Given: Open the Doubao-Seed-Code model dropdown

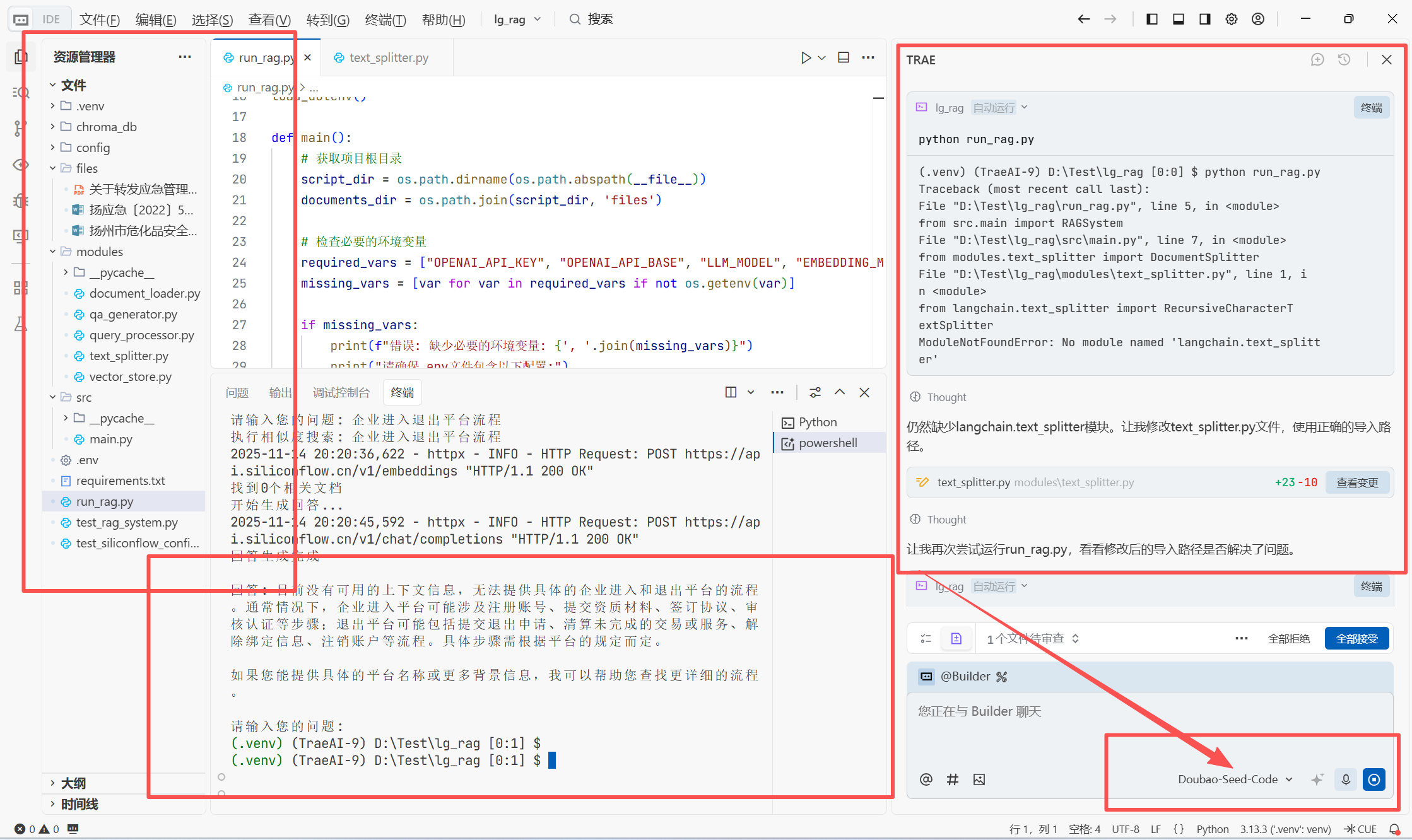Looking at the screenshot, I should tap(1235, 779).
